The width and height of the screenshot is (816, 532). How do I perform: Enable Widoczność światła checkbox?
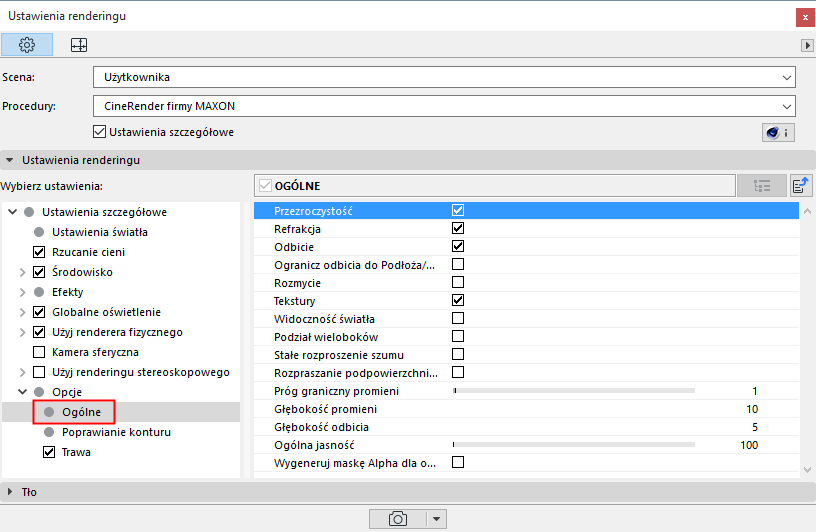point(458,318)
